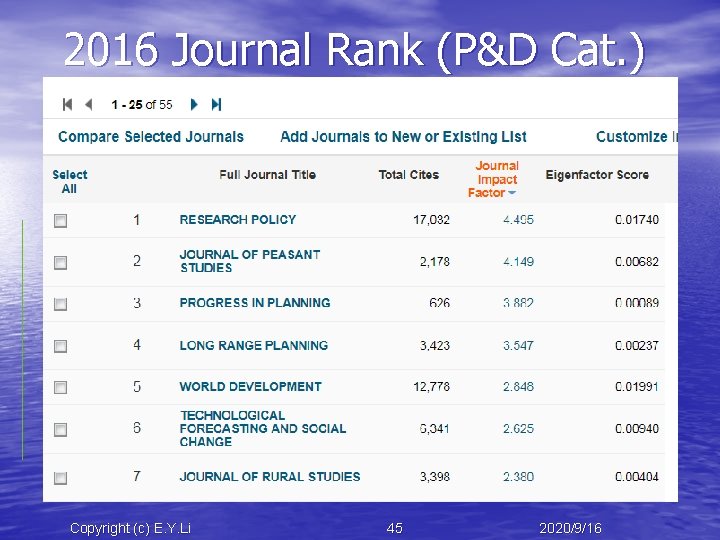This screenshot has height=540, width=720.
Task: Tick checkbox for WORLD DEVELOPMENT
Action: pyautogui.click(x=61, y=388)
